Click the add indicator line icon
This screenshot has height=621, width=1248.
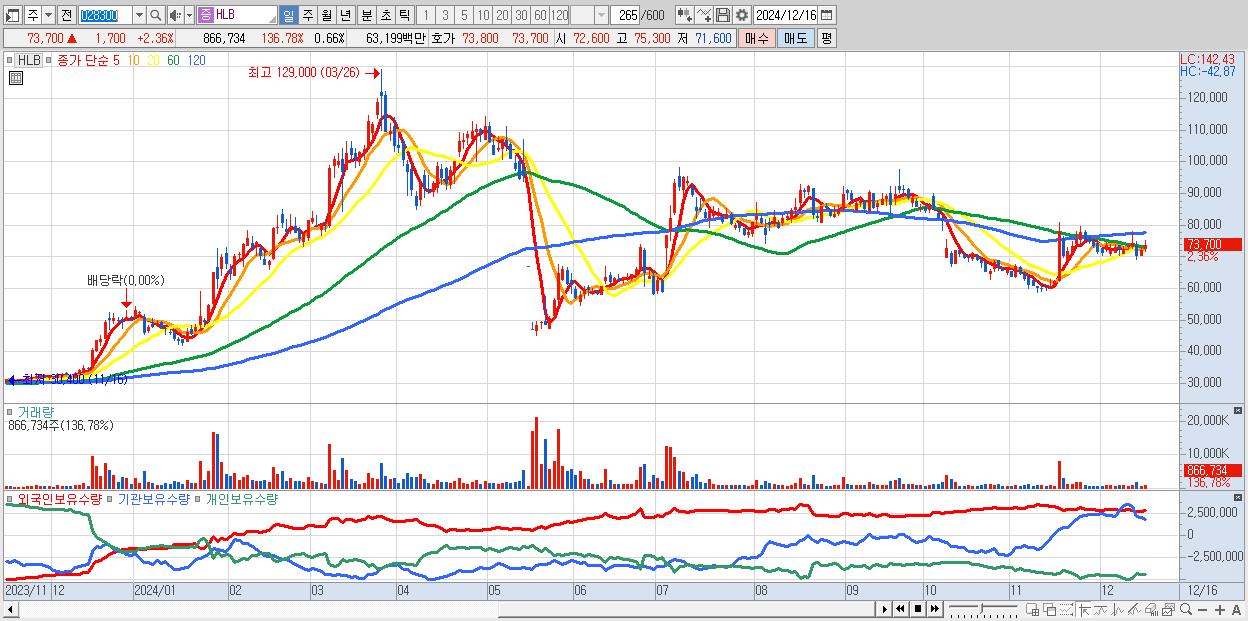[x=704, y=15]
